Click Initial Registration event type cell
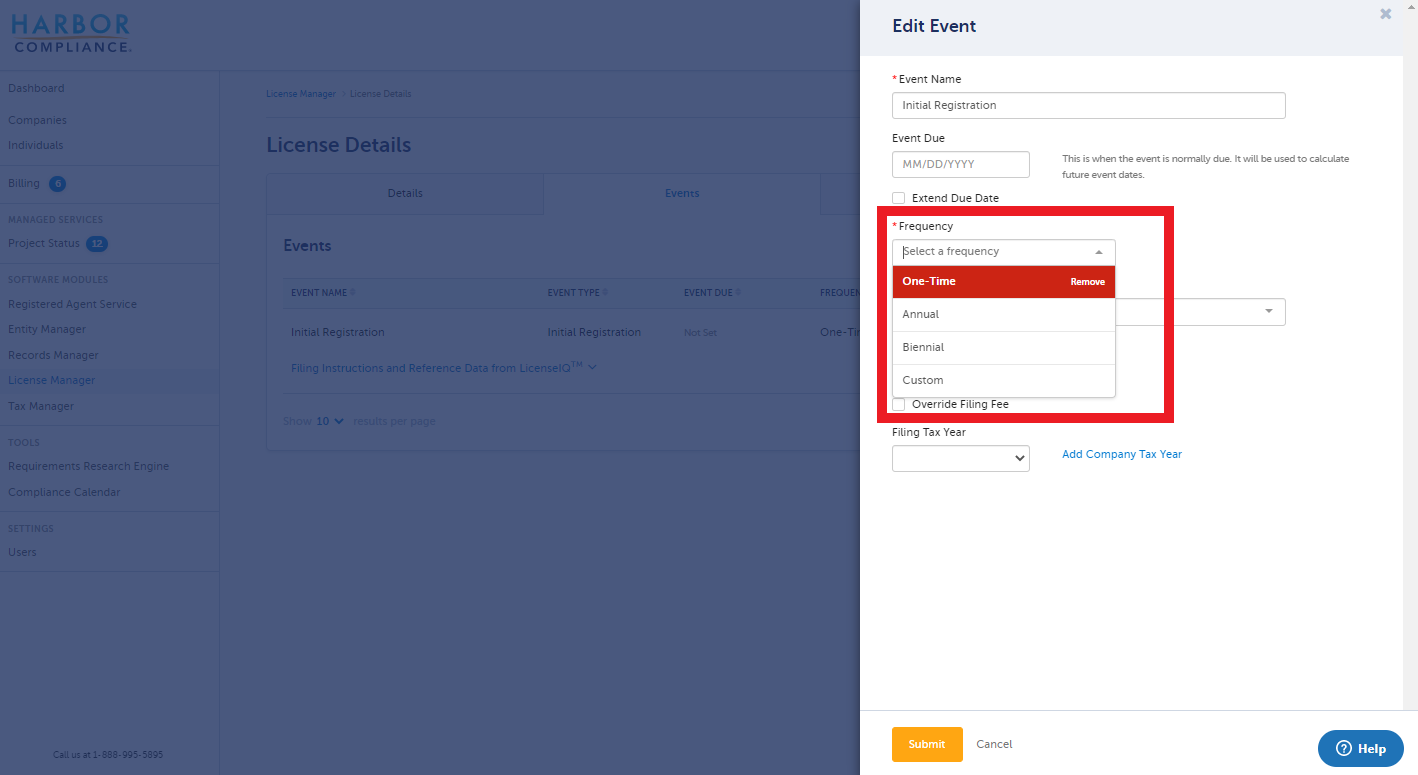 594,332
